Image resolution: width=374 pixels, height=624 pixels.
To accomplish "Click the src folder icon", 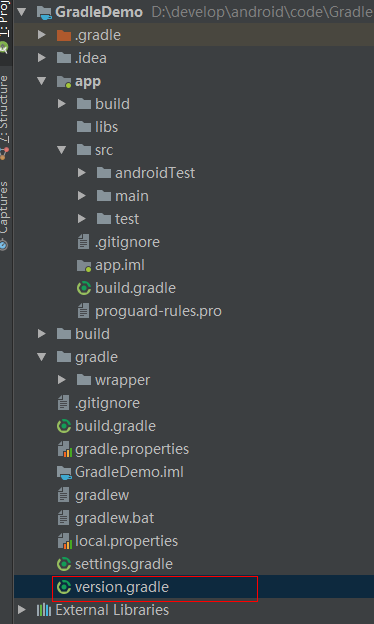I will tap(84, 150).
